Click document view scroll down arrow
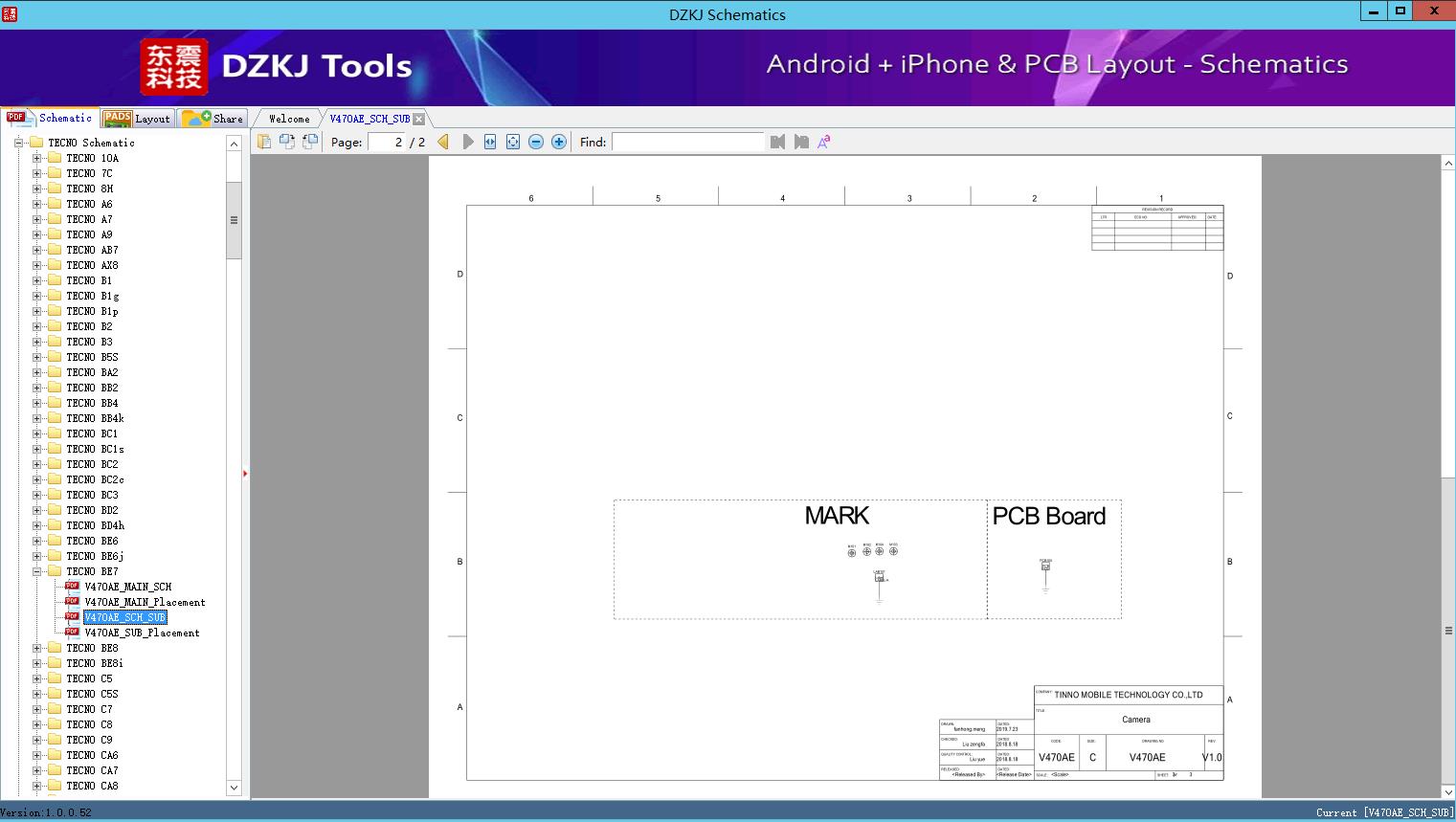The image size is (1456, 822). [1448, 791]
